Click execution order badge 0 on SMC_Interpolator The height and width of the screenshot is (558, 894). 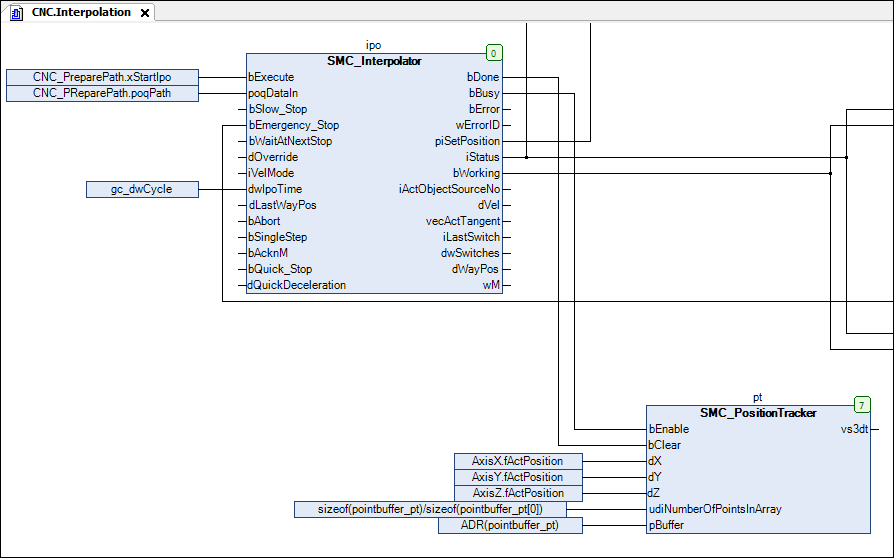coord(493,53)
